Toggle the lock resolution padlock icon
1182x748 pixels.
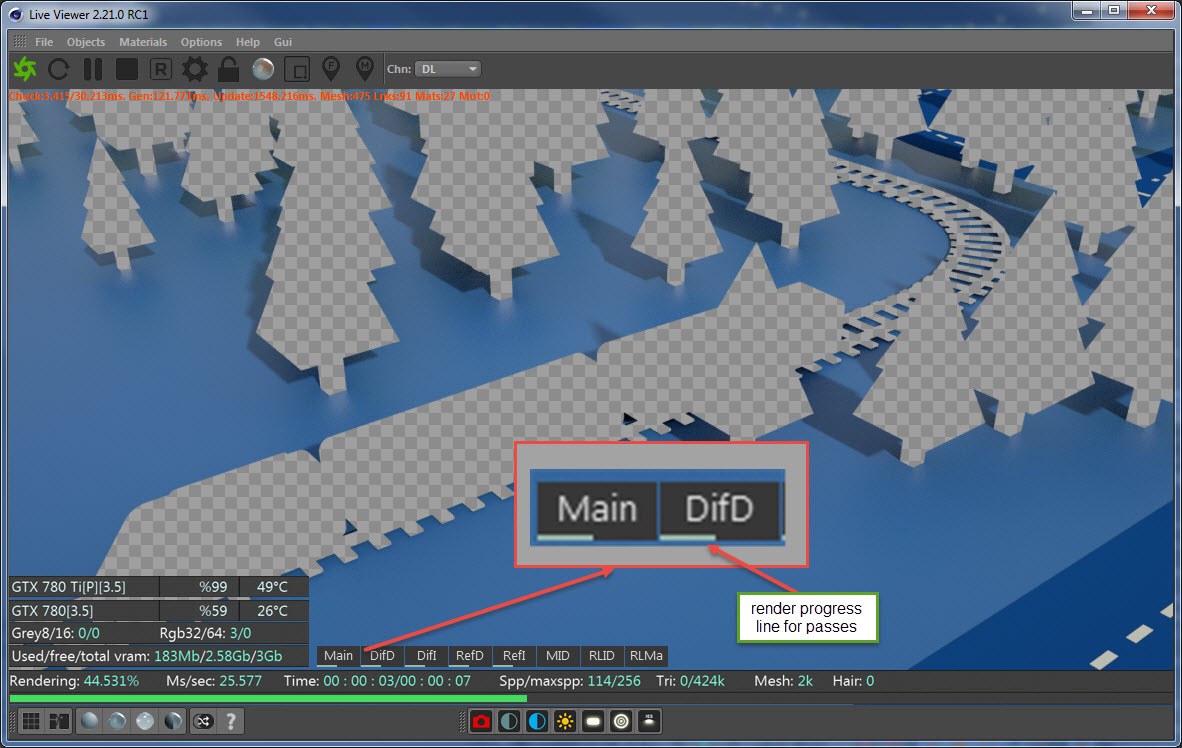click(x=228, y=69)
